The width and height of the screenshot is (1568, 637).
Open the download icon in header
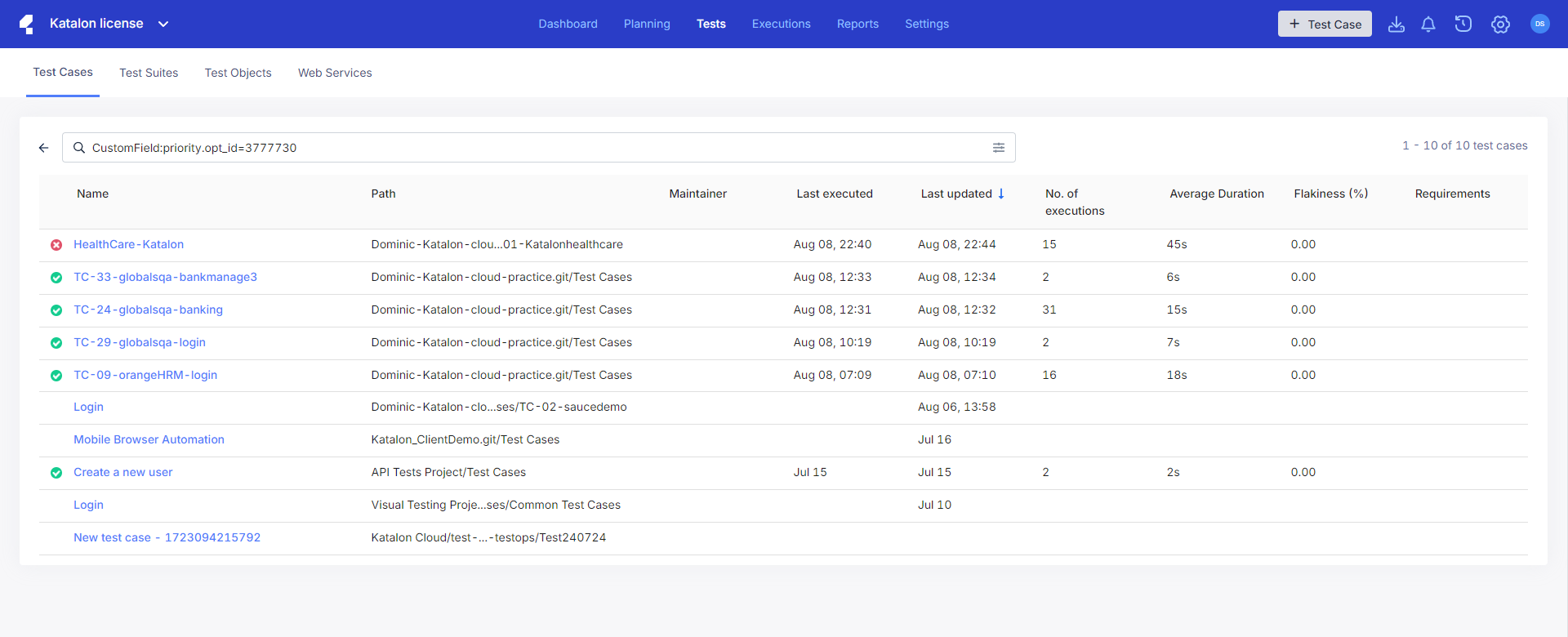coord(1396,24)
